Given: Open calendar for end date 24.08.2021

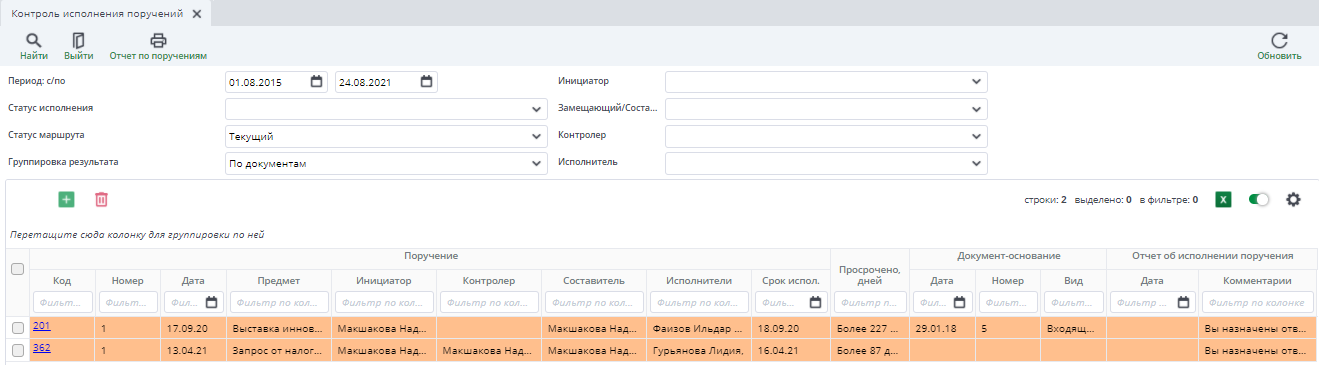Looking at the screenshot, I should (426, 82).
